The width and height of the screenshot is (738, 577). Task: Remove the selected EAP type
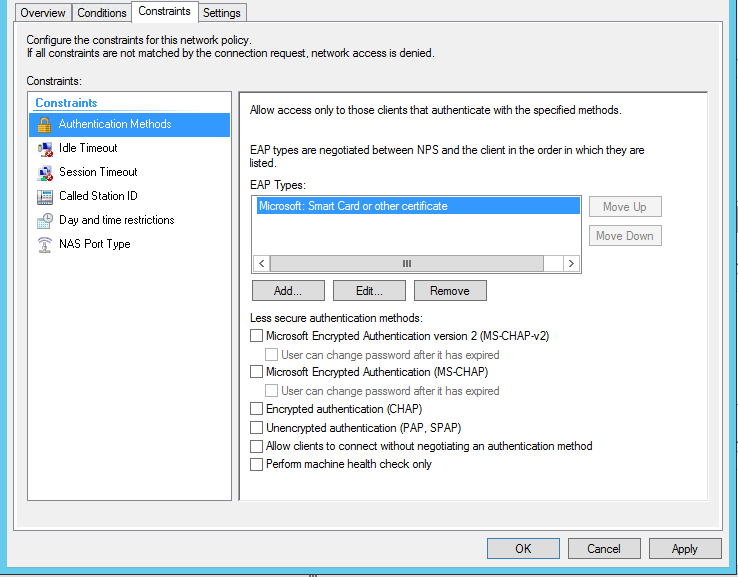click(450, 291)
